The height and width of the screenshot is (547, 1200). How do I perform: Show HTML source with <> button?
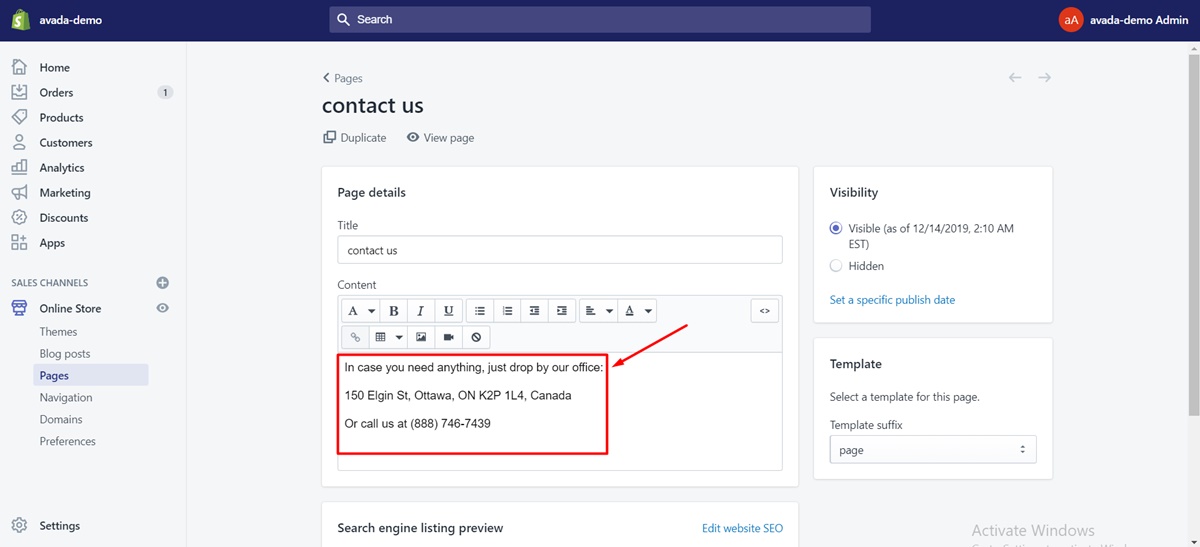[764, 311]
